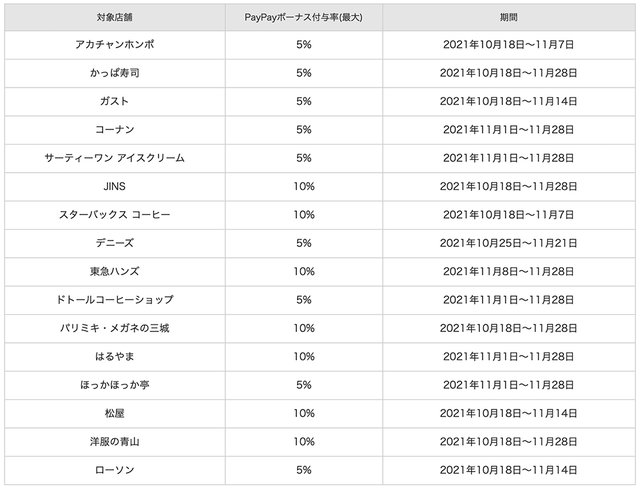The height and width of the screenshot is (490, 640).
Task: Click the ガスト store name
Action: (115, 101)
